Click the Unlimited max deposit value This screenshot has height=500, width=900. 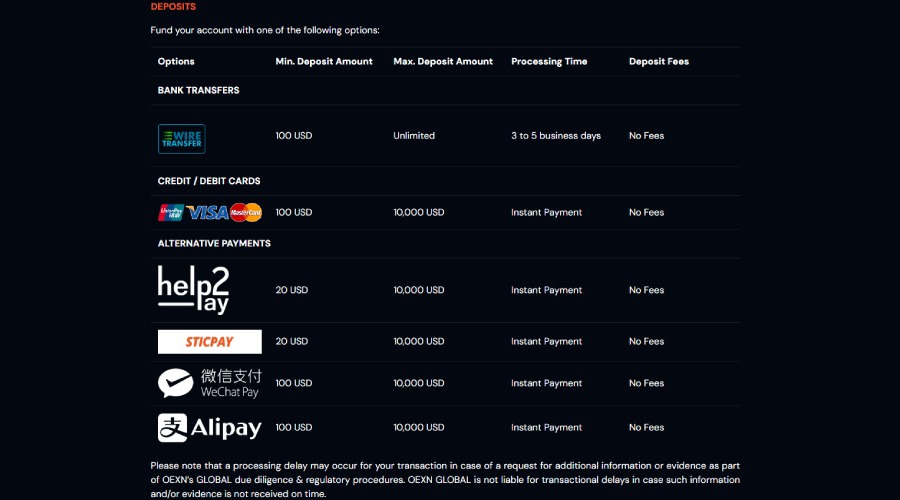414,136
